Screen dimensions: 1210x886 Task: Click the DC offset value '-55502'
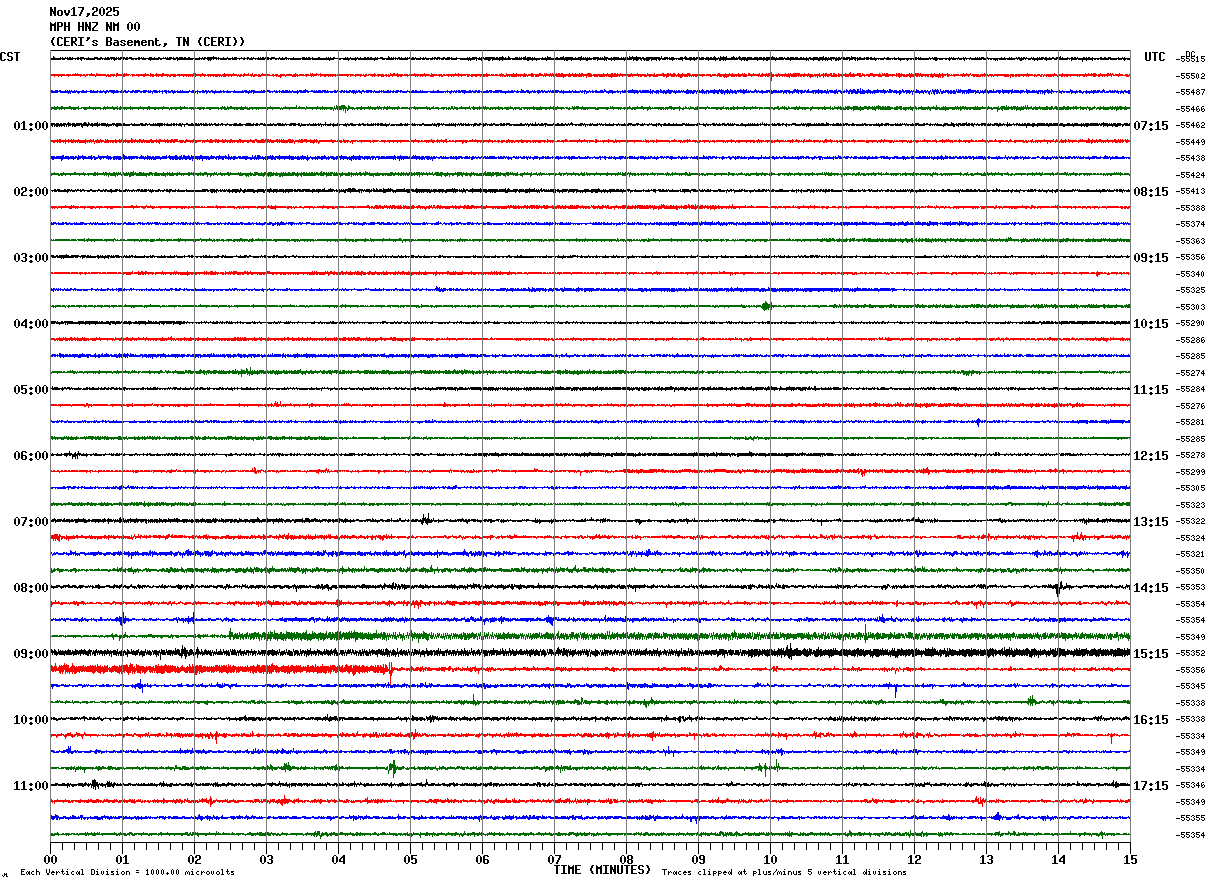click(x=1190, y=76)
